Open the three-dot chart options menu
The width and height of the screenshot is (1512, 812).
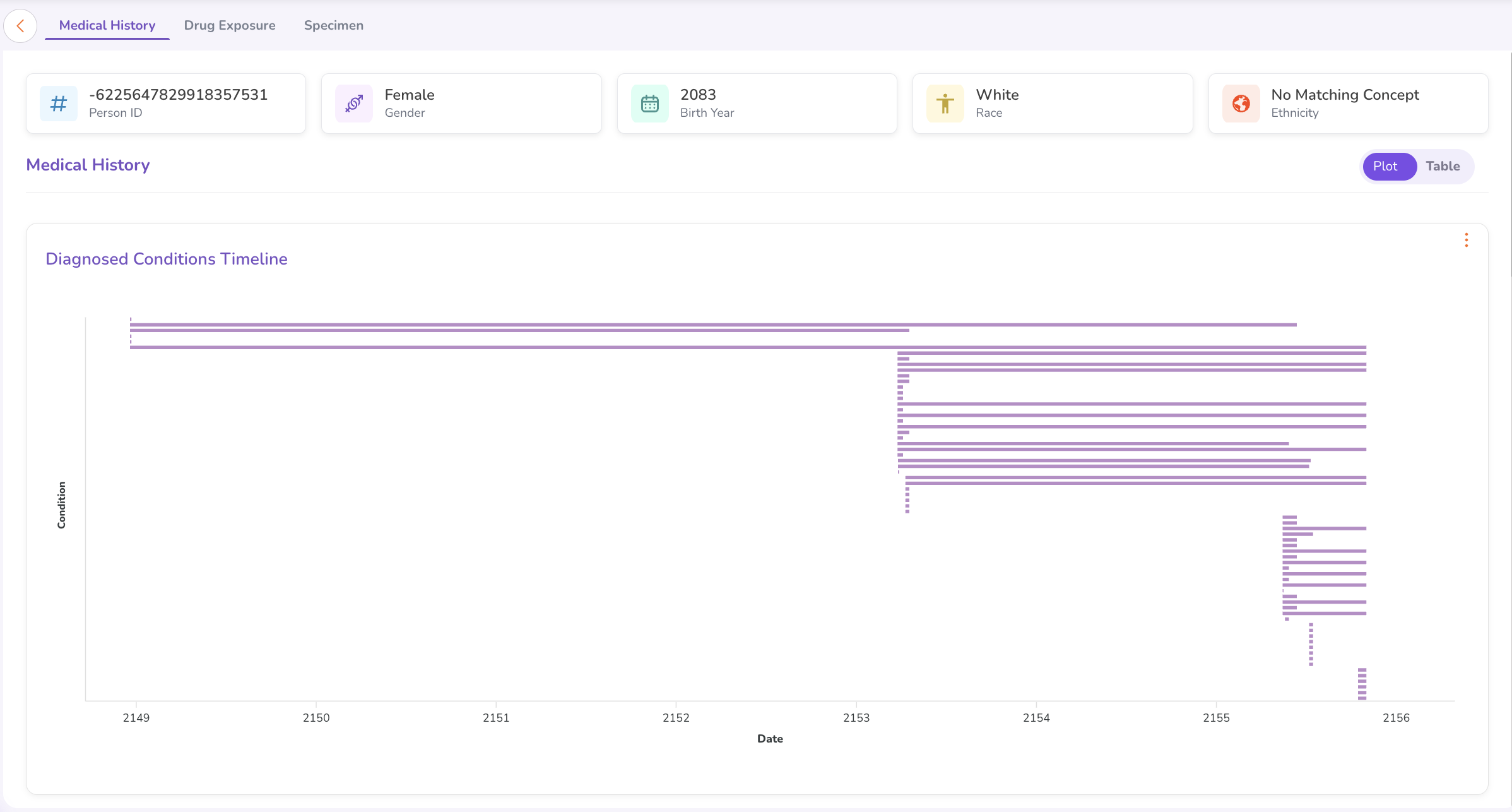pos(1467,240)
